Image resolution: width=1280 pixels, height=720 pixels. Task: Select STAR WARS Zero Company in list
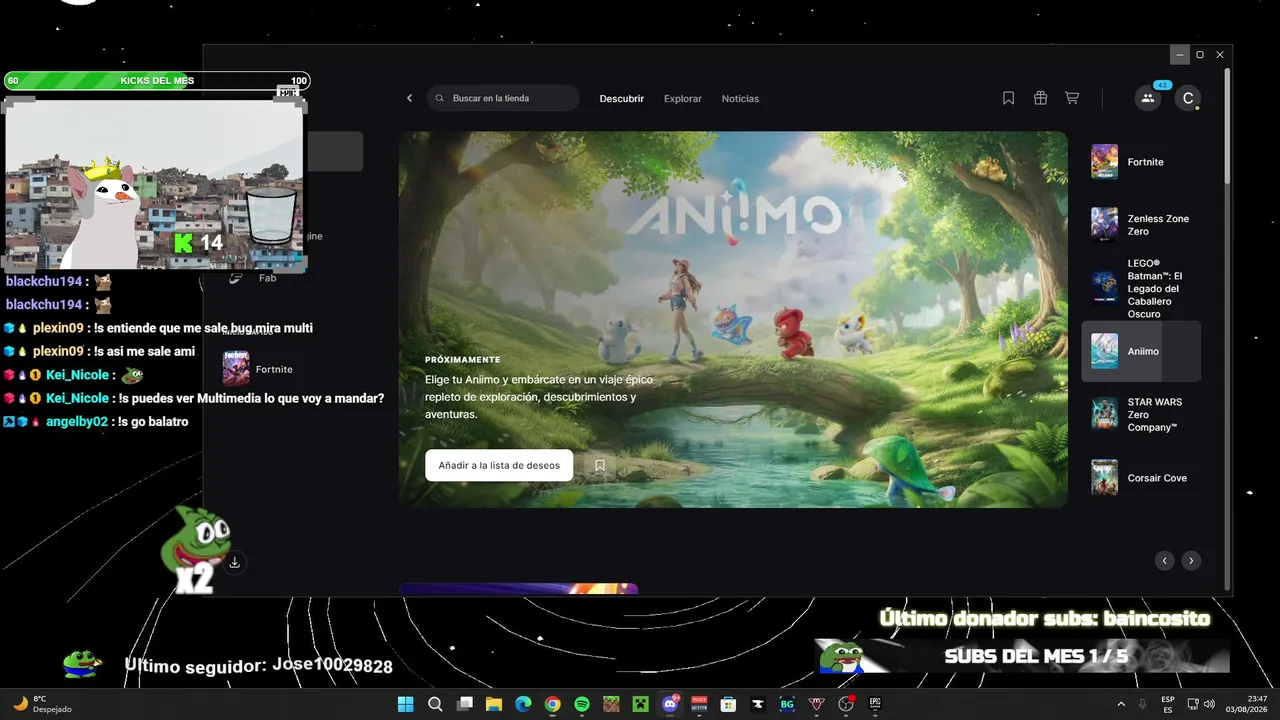[x=1142, y=414]
